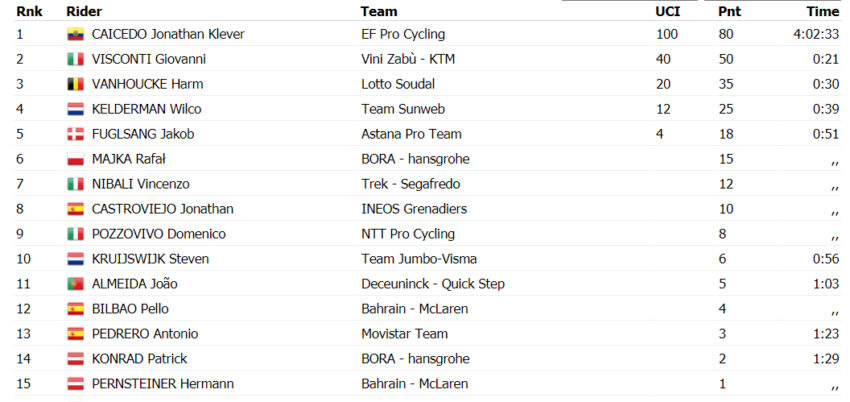This screenshot has width=850, height=402.
Task: Click Polish flag beside Majka Rafał
Action: (x=75, y=159)
